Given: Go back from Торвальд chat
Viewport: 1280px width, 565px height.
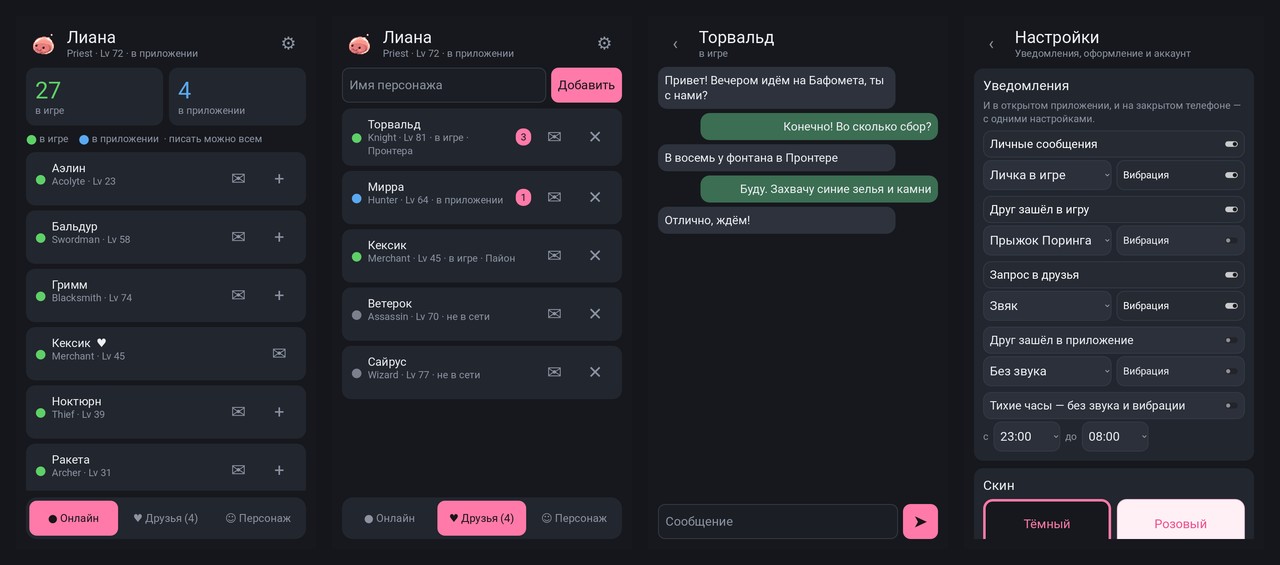Looking at the screenshot, I should 675,44.
